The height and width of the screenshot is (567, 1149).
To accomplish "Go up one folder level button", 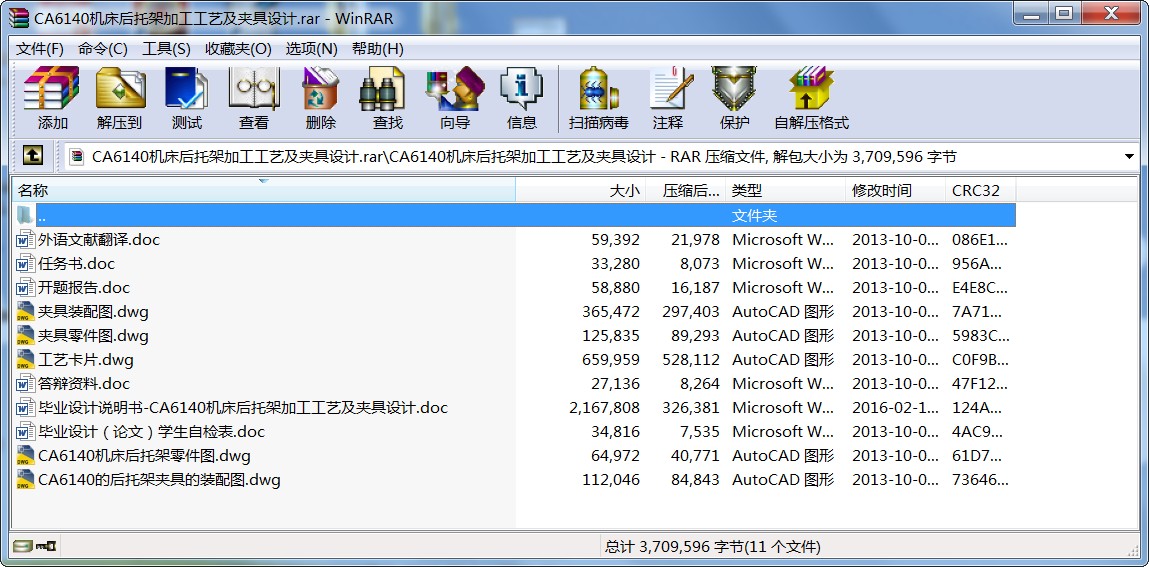I will (33, 156).
